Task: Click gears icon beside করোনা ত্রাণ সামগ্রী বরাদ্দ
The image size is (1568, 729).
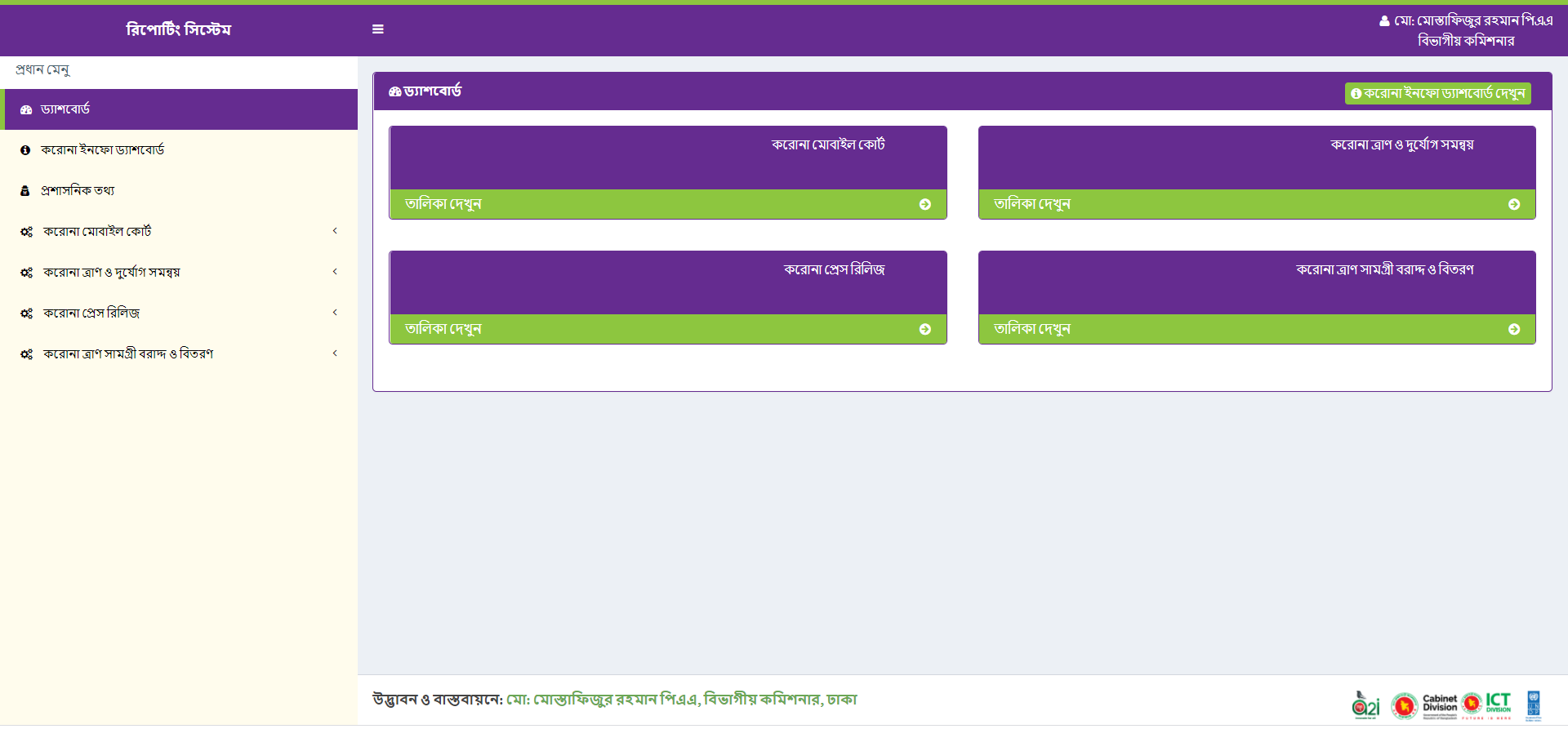Action: coord(26,354)
